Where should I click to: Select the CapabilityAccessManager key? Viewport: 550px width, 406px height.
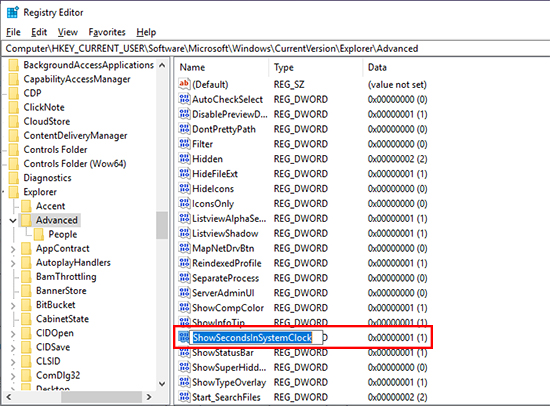76,79
